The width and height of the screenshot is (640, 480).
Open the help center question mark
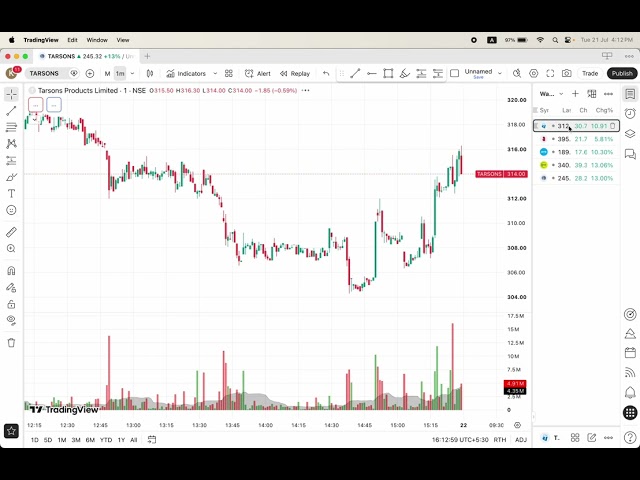pyautogui.click(x=630, y=438)
